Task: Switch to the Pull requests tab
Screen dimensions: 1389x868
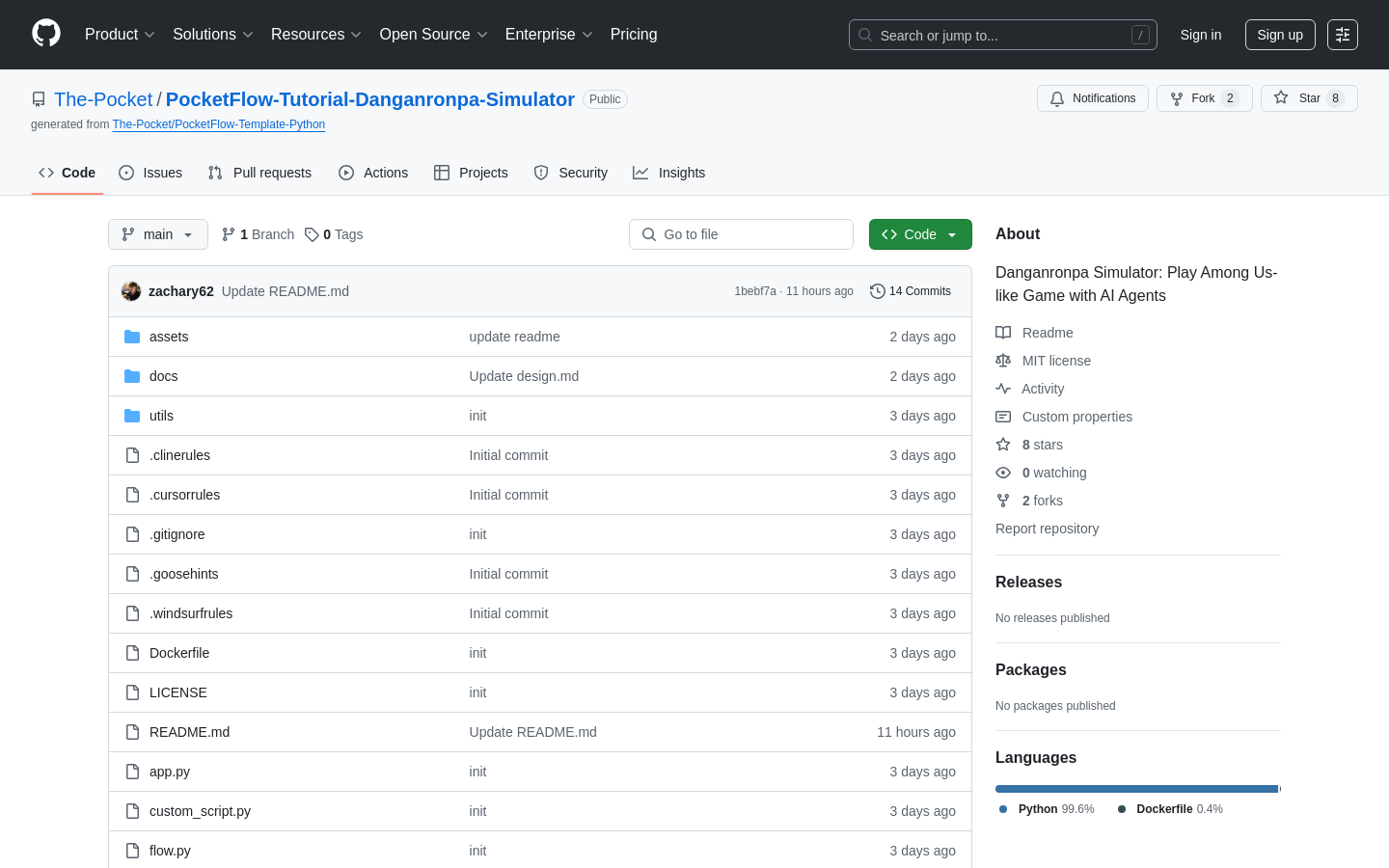Action: pyautogui.click(x=259, y=173)
